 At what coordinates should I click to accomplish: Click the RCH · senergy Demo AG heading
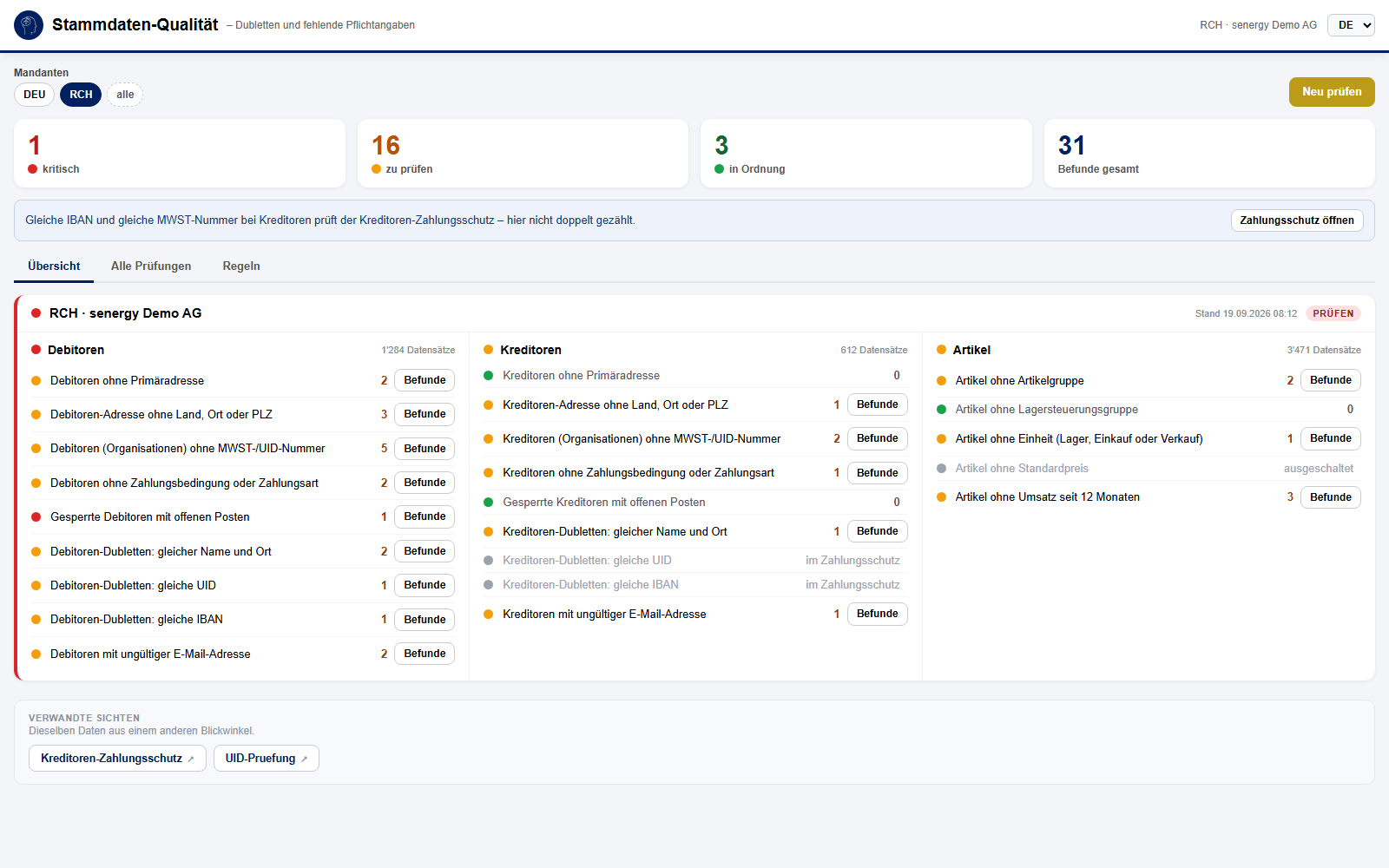point(125,313)
